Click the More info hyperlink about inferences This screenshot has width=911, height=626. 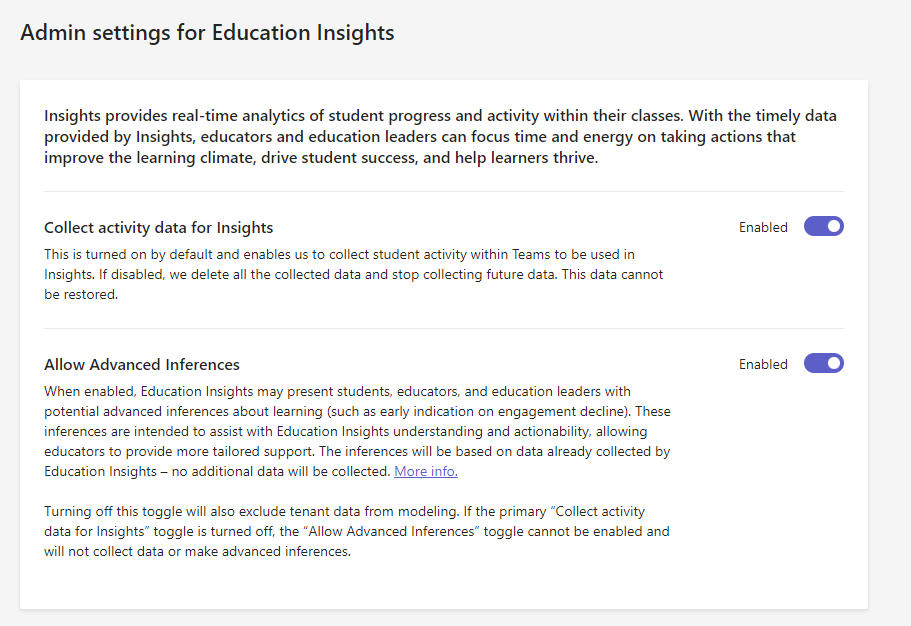click(425, 470)
